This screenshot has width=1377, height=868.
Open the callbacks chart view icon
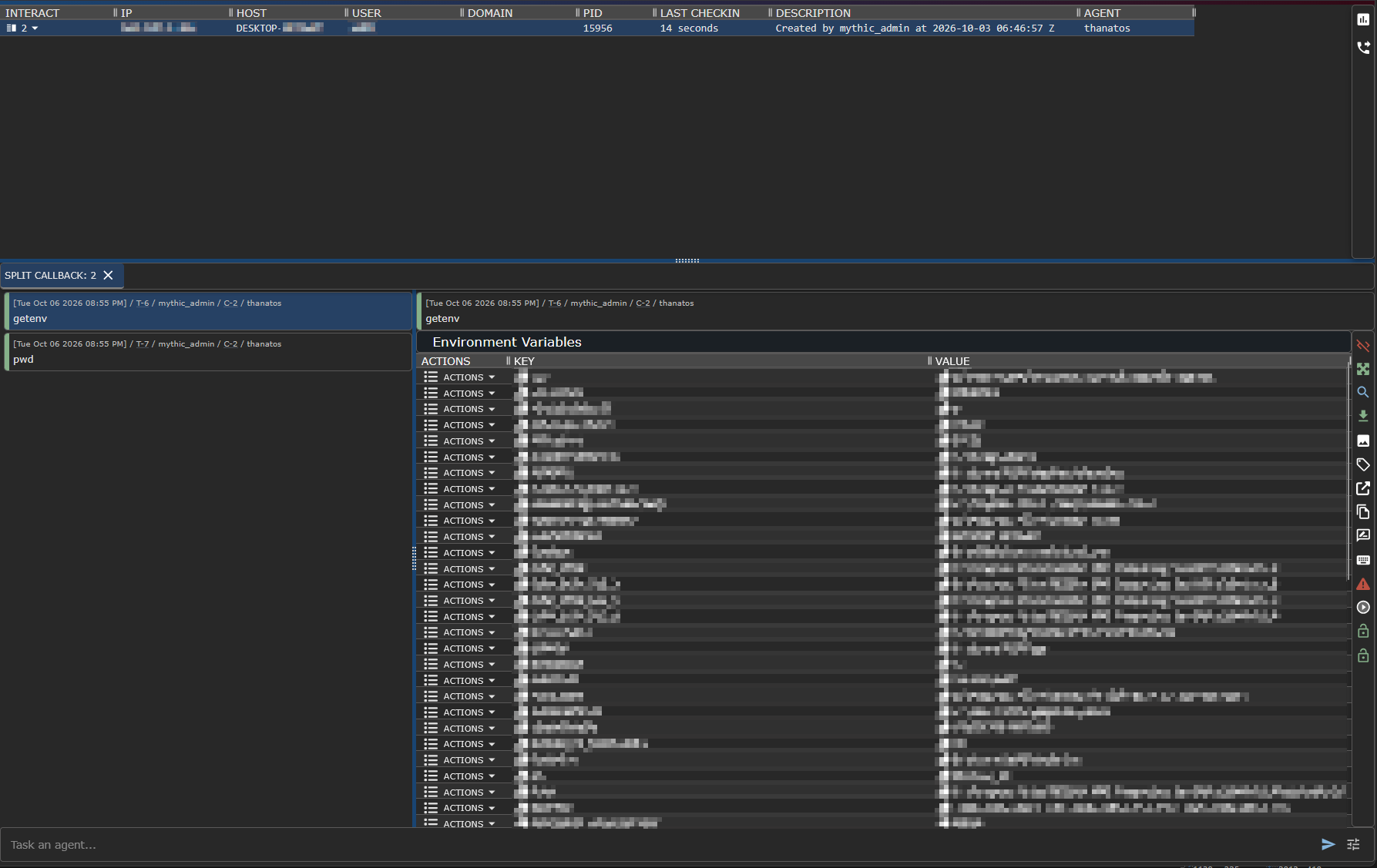click(1363, 20)
